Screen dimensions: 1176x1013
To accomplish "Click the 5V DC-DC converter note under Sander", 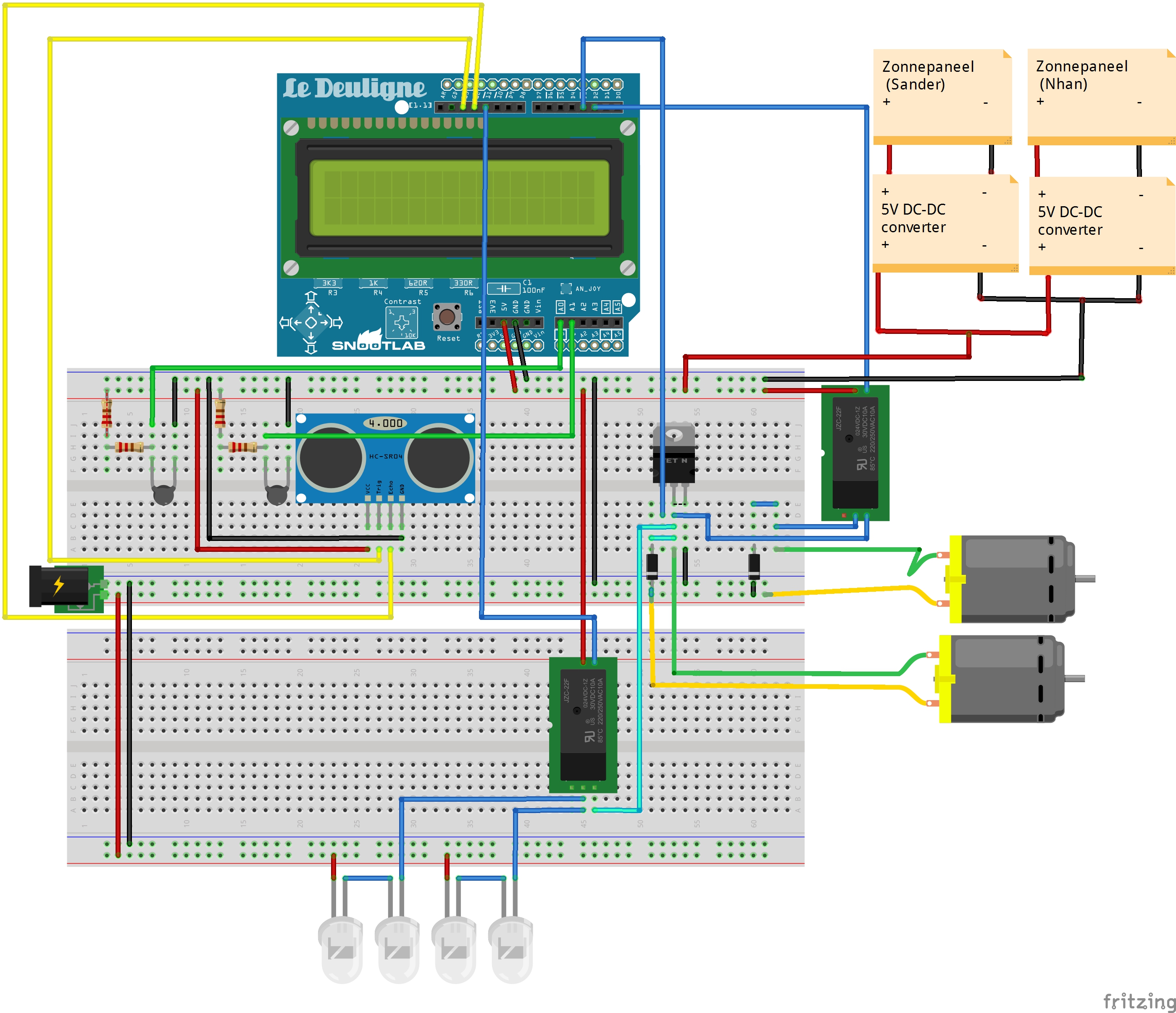I will point(945,223).
